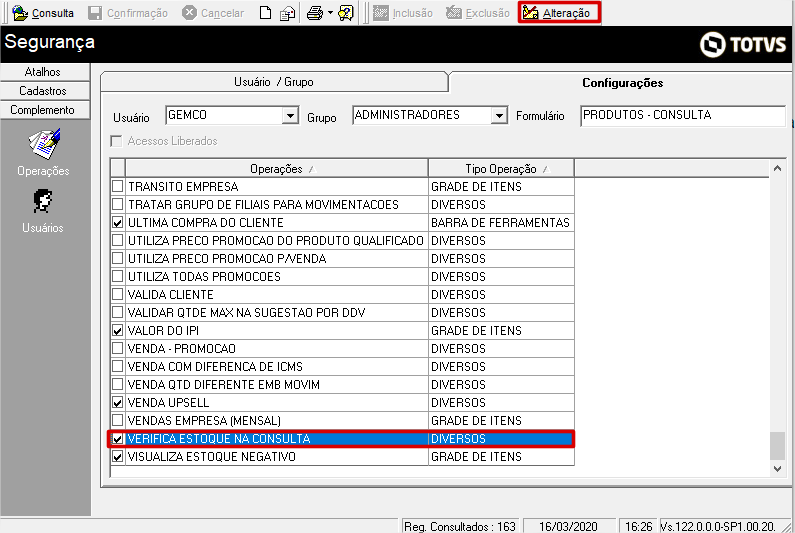Image resolution: width=795 pixels, height=533 pixels.
Task: Click the vertical scrollbar thumb
Action: coord(777,446)
